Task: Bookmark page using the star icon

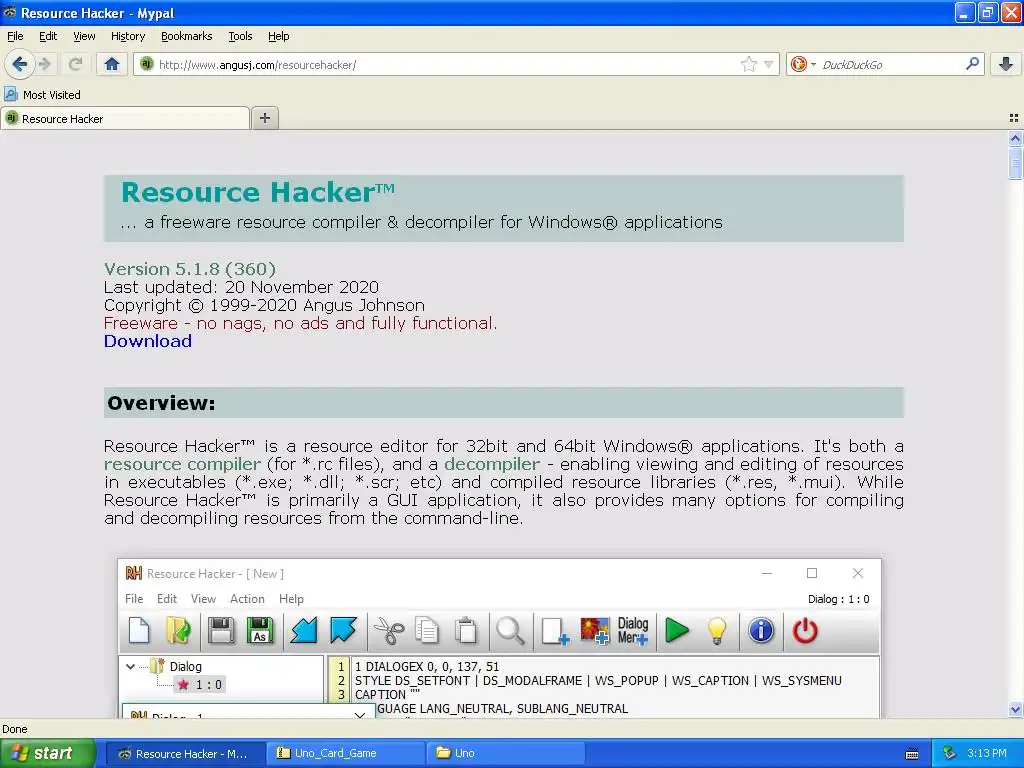Action: click(748, 64)
